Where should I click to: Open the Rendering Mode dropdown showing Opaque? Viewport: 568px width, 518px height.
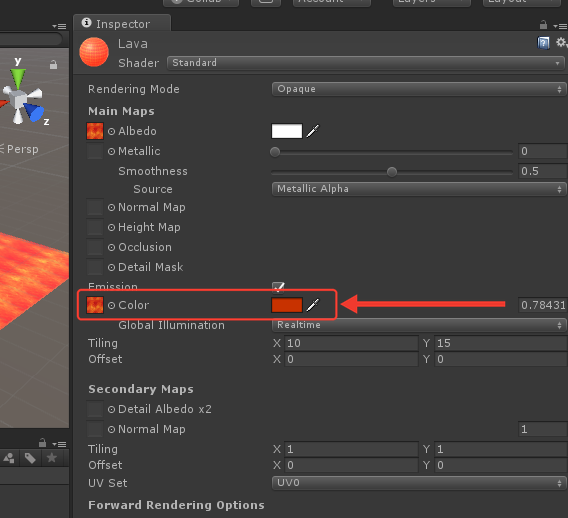tap(419, 89)
